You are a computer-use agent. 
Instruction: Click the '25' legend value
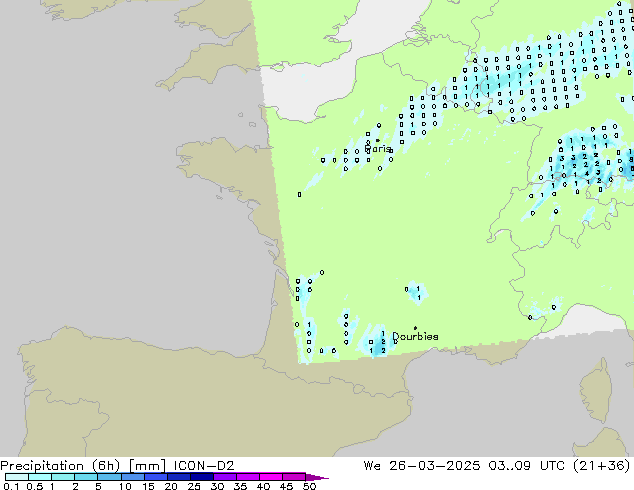(194, 486)
